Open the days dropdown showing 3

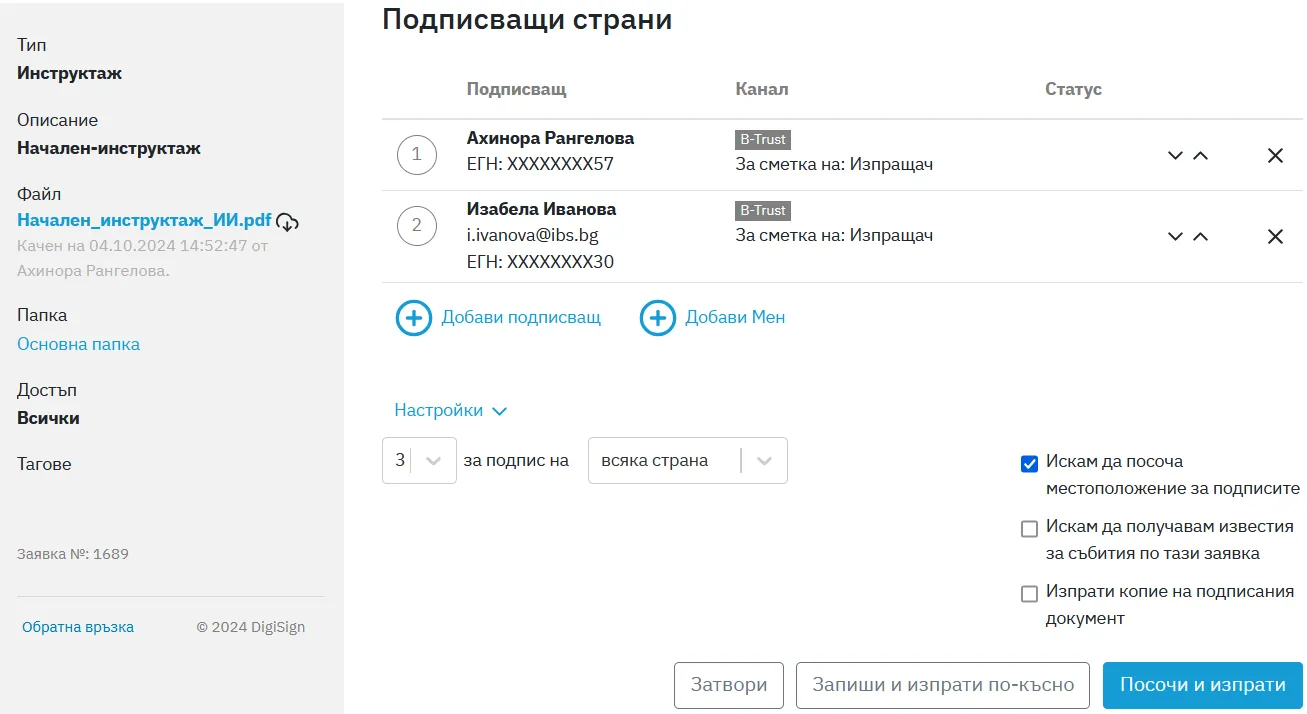pos(419,460)
